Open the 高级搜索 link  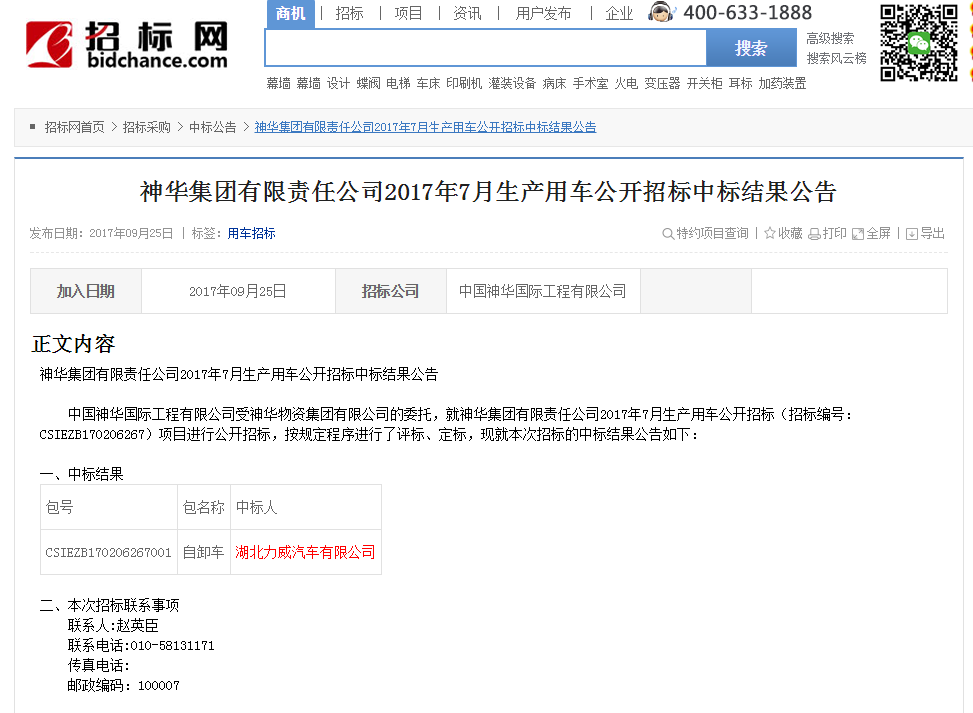(830, 38)
